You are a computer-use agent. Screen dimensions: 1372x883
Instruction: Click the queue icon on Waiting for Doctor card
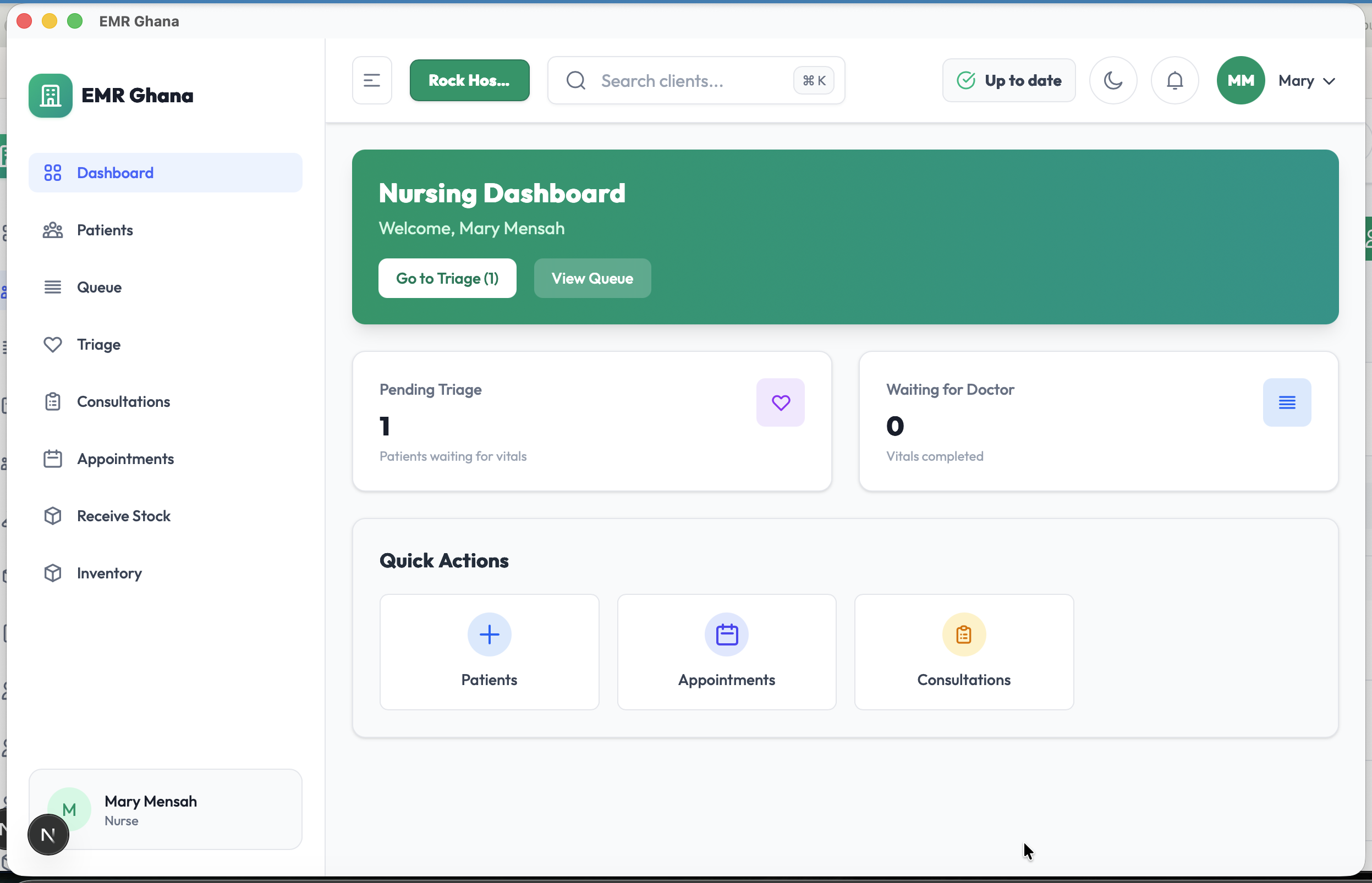click(x=1287, y=402)
